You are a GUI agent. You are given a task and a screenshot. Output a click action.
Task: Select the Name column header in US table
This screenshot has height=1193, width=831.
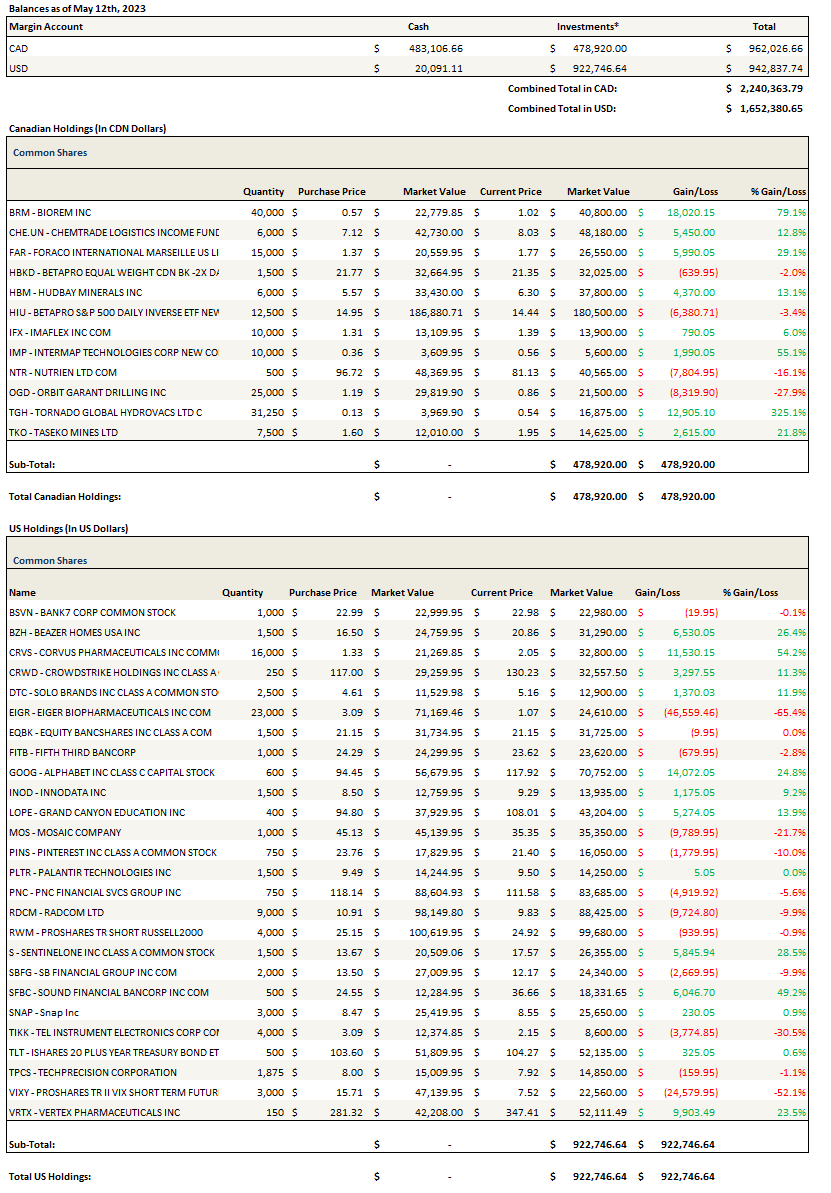point(22,592)
